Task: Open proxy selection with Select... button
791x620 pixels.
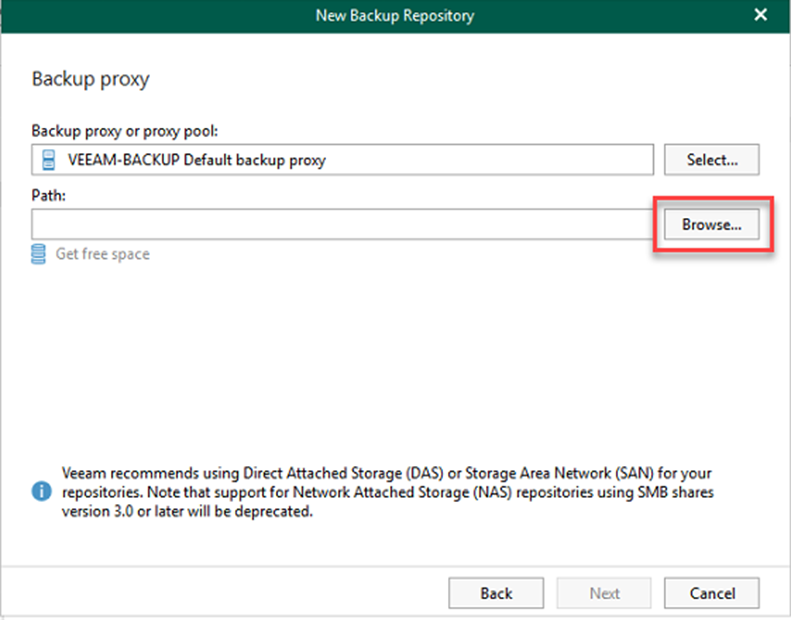Action: point(711,159)
